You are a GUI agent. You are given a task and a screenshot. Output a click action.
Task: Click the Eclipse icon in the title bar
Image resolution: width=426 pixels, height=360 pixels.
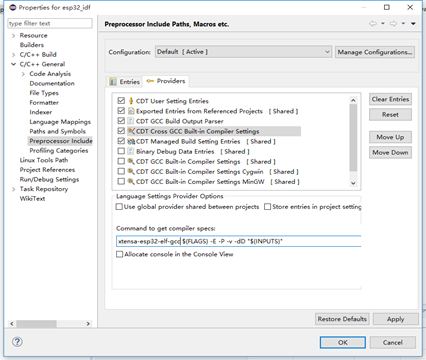pyautogui.click(x=12, y=7)
